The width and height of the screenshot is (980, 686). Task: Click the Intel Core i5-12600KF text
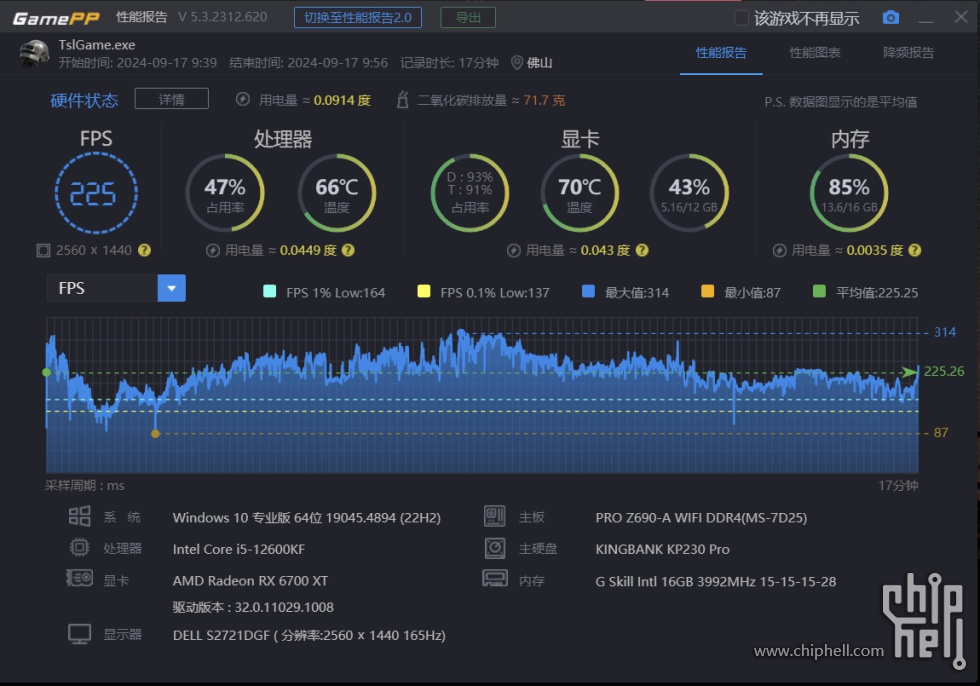(239, 549)
